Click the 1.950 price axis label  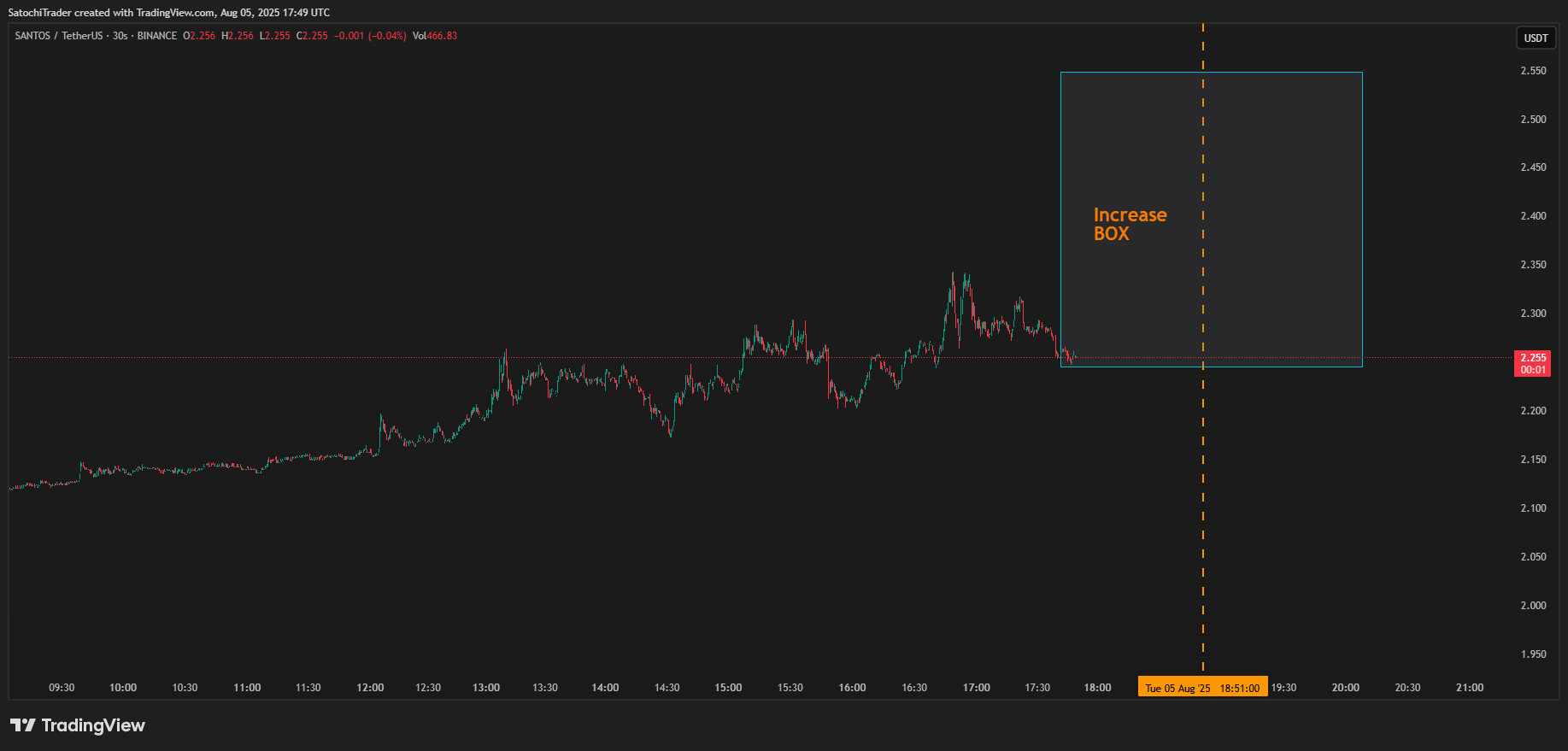[1533, 654]
